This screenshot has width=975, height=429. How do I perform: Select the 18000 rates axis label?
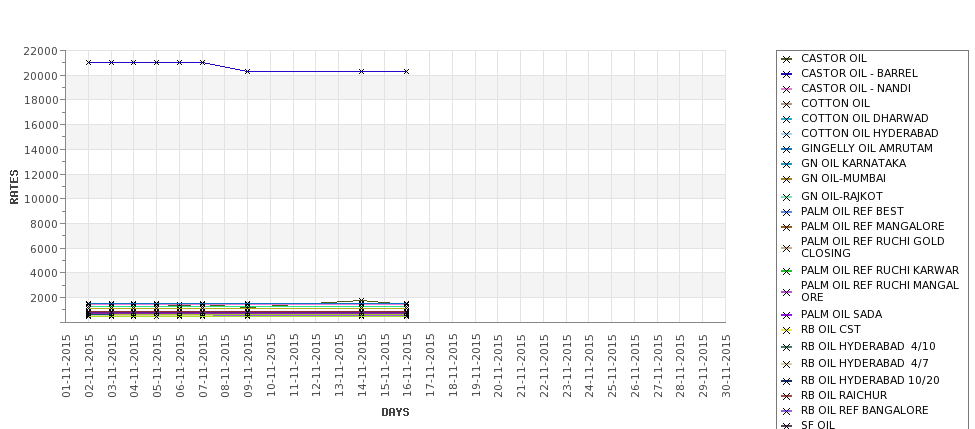(41, 100)
